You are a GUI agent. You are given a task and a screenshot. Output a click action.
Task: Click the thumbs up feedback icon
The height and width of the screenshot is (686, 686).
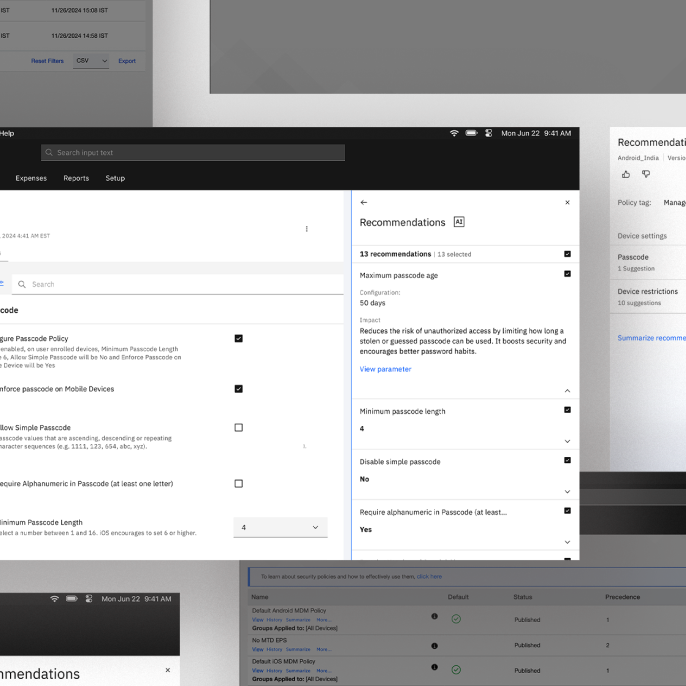(x=626, y=174)
